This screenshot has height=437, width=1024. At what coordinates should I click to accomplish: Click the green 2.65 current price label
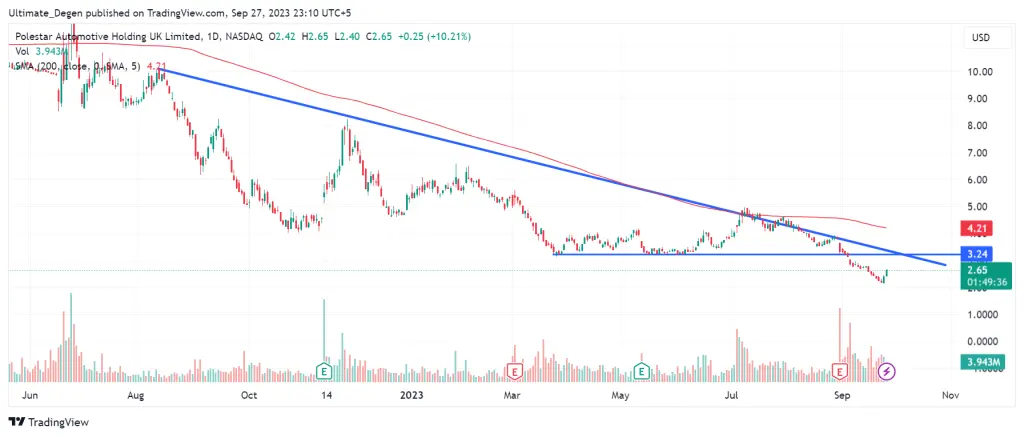click(986, 276)
